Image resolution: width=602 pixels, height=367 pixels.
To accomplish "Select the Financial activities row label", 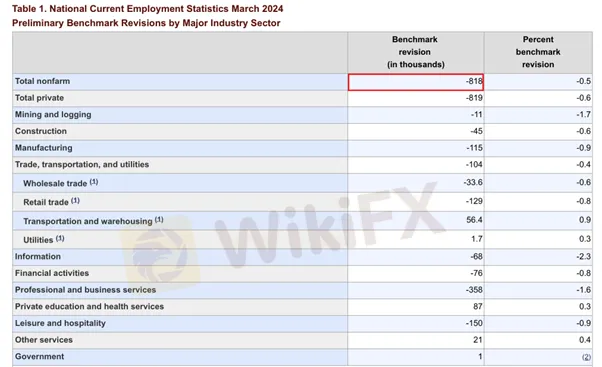I will tap(52, 273).
